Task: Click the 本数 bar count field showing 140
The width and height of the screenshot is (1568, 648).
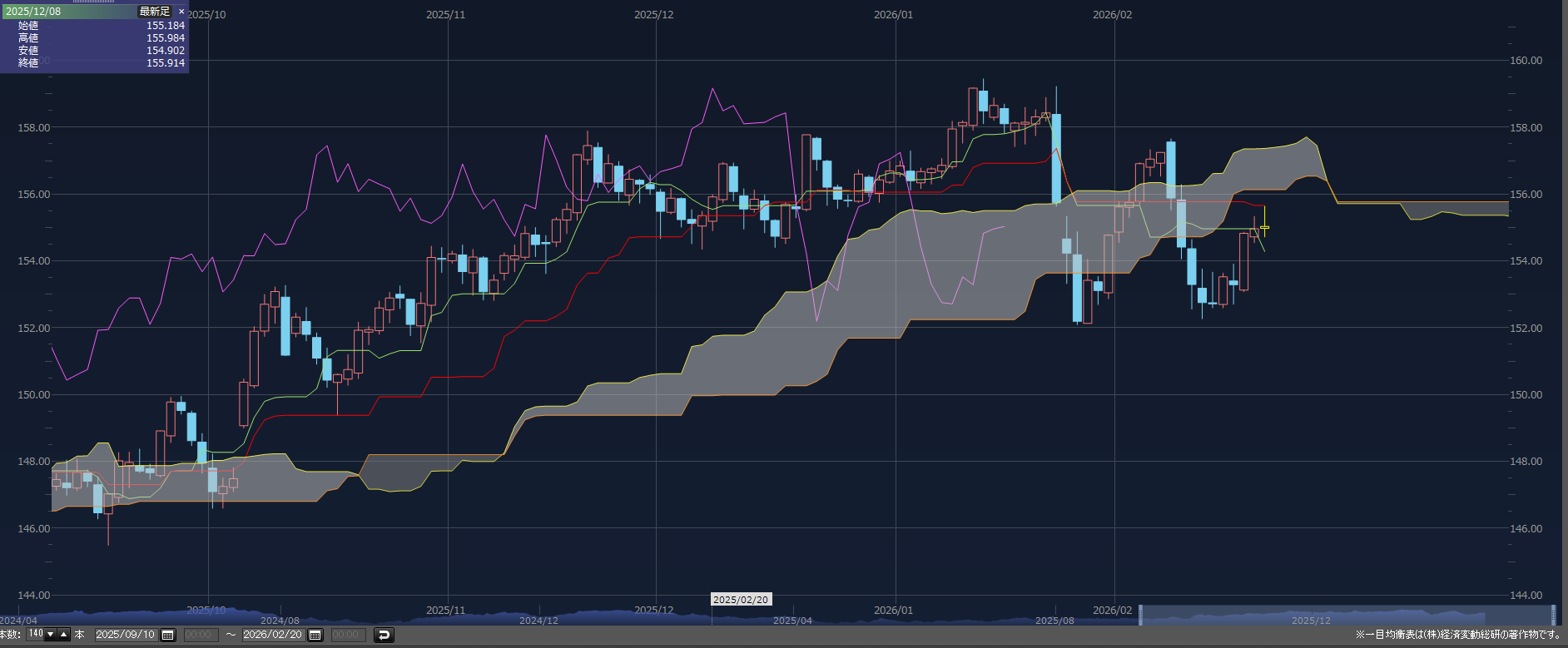Action: pyautogui.click(x=35, y=634)
